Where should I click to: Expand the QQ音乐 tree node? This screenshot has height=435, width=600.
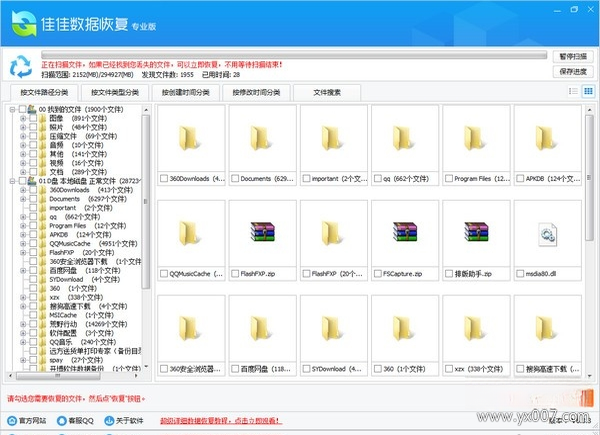[23, 342]
